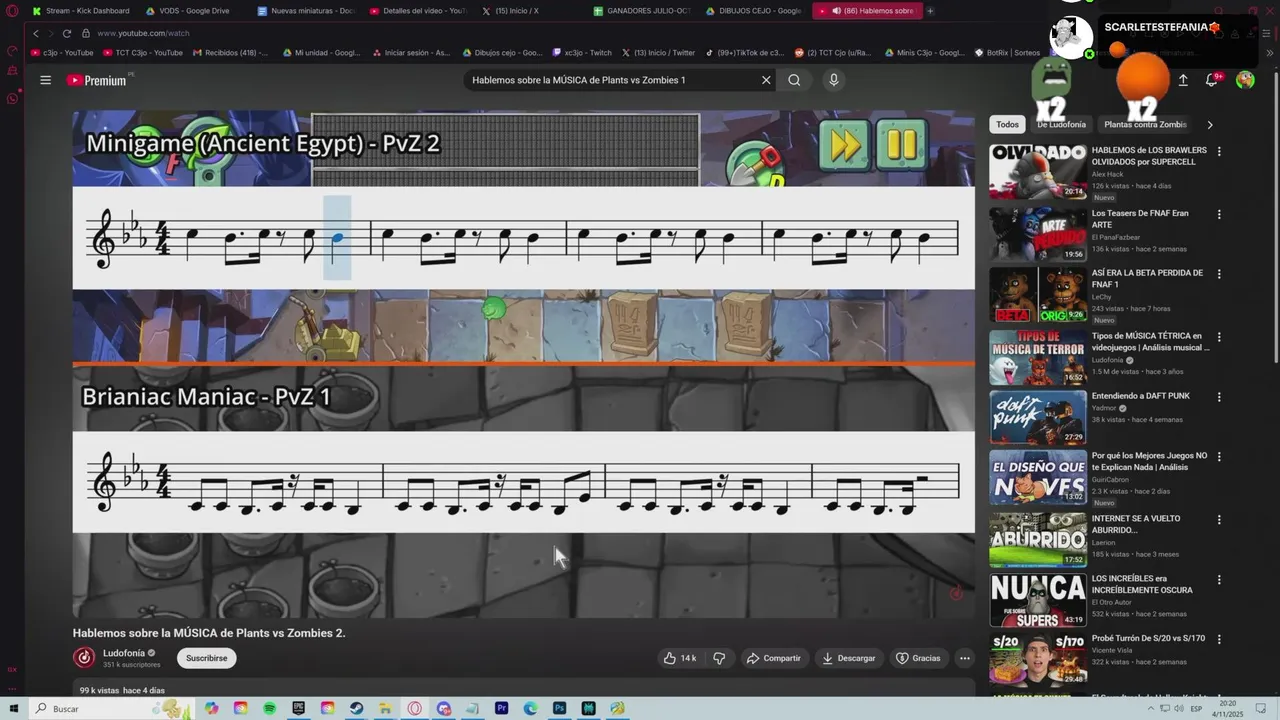Switch to VODS - Google Drive tab
The image size is (1280, 720).
coord(189,11)
